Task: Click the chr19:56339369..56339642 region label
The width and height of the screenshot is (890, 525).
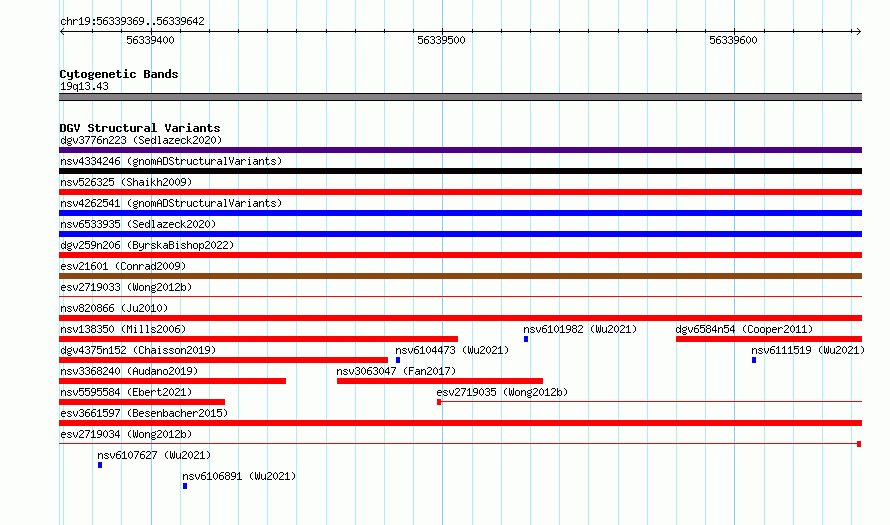Action: click(132, 22)
